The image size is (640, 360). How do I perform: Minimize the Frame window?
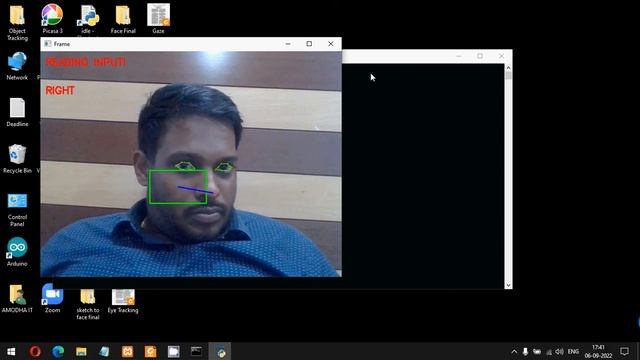[288, 44]
